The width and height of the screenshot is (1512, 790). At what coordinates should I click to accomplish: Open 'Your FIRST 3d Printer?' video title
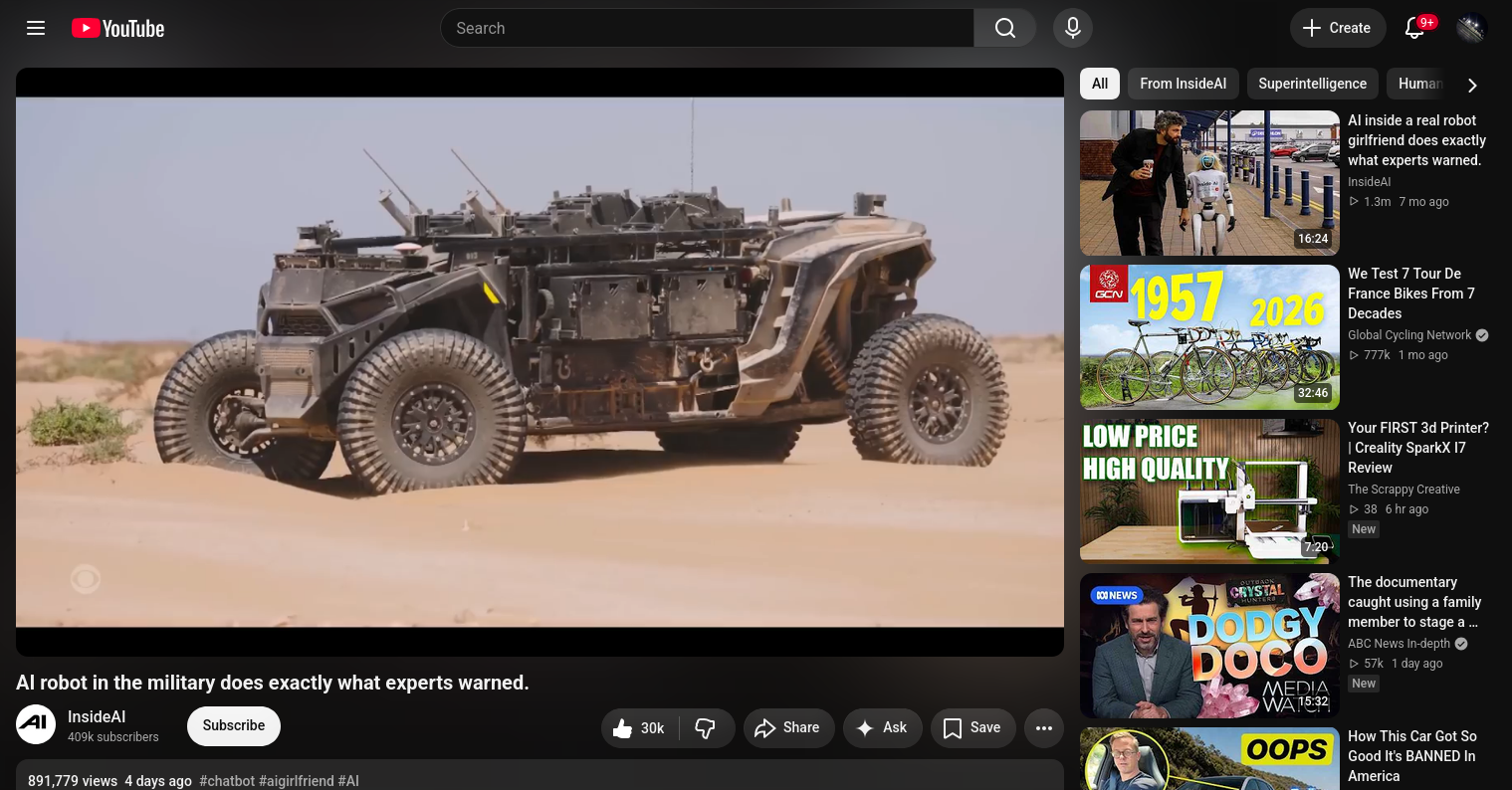(x=1418, y=448)
